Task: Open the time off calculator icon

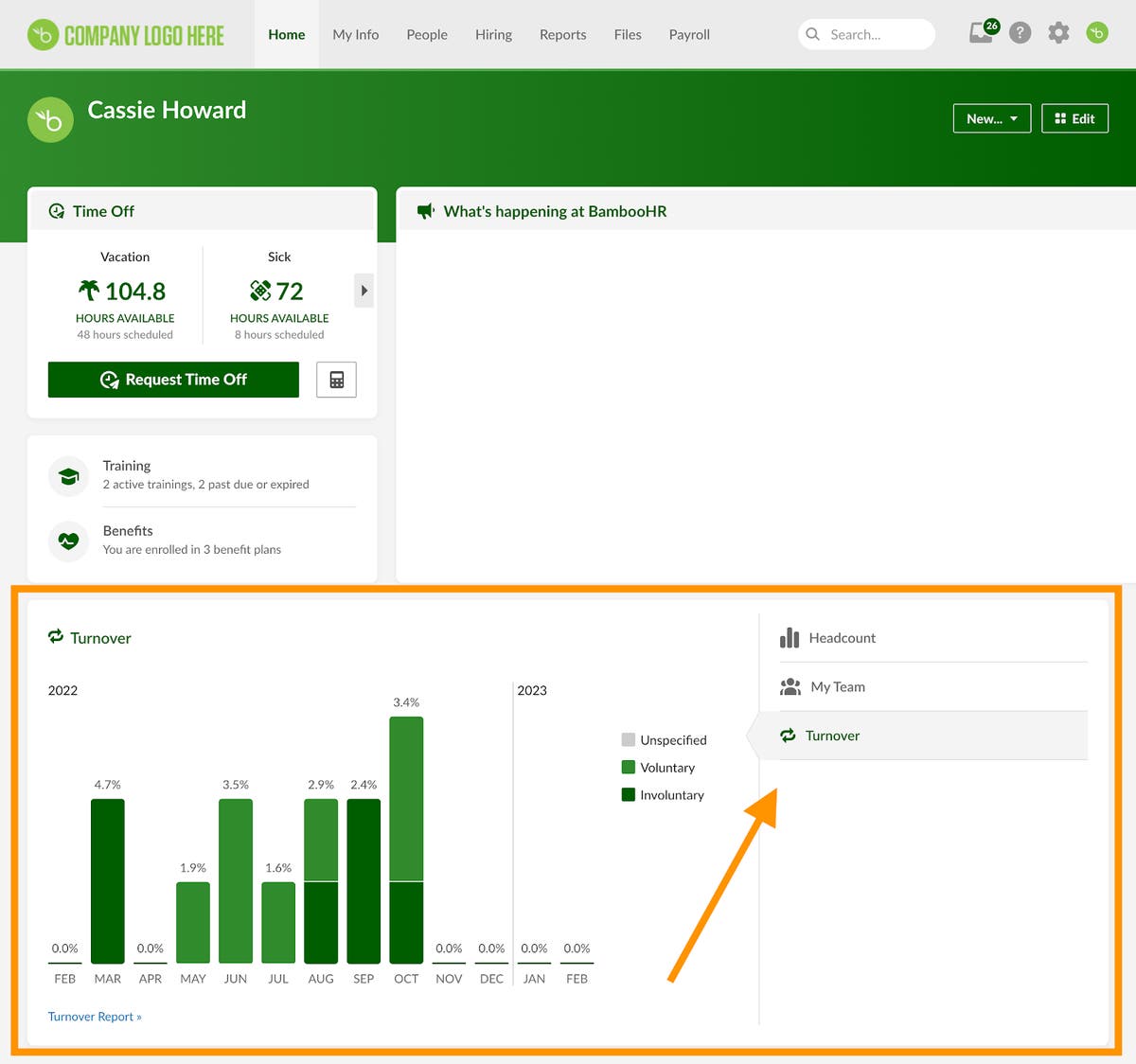Action: [x=336, y=380]
